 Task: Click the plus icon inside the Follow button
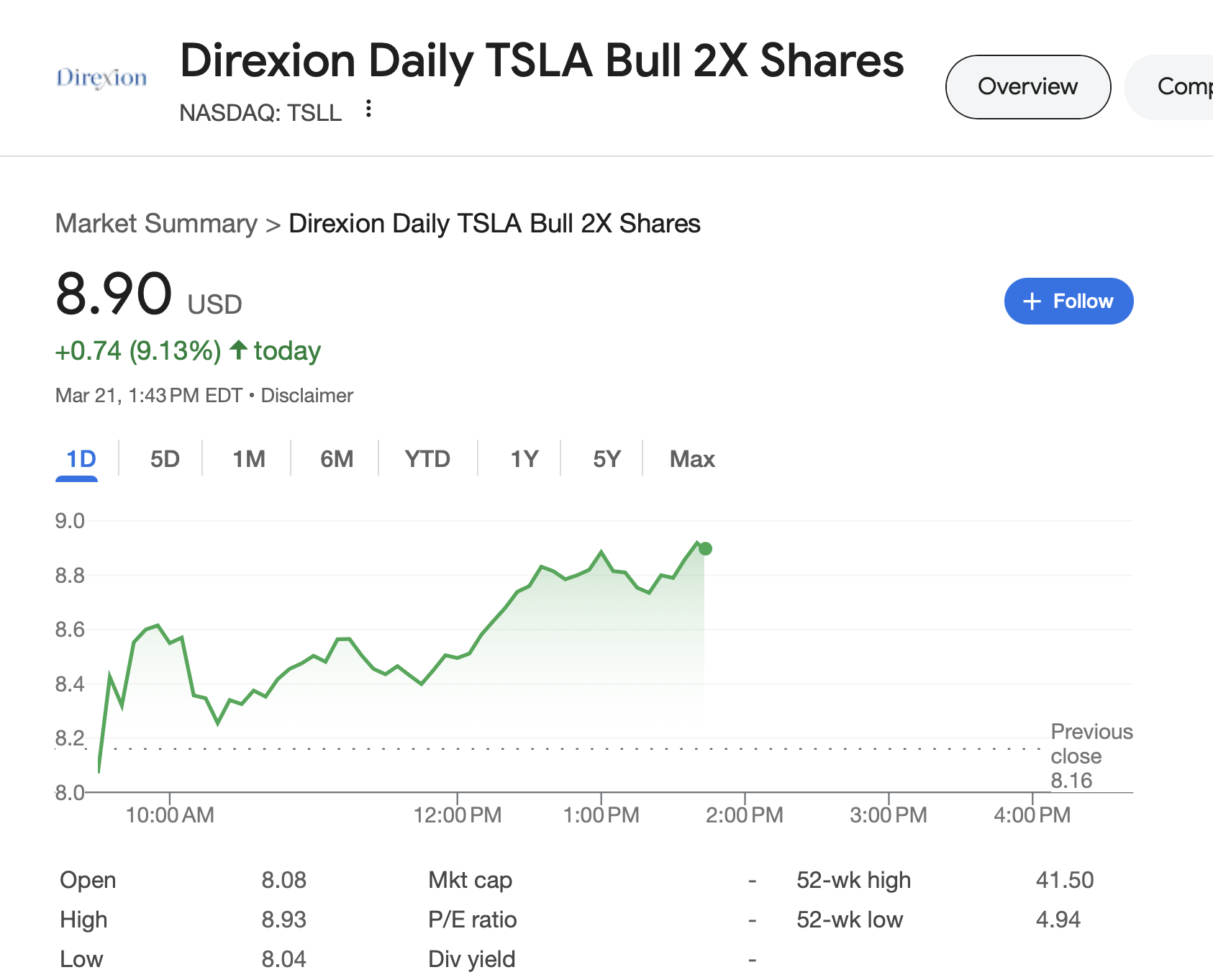point(1032,301)
